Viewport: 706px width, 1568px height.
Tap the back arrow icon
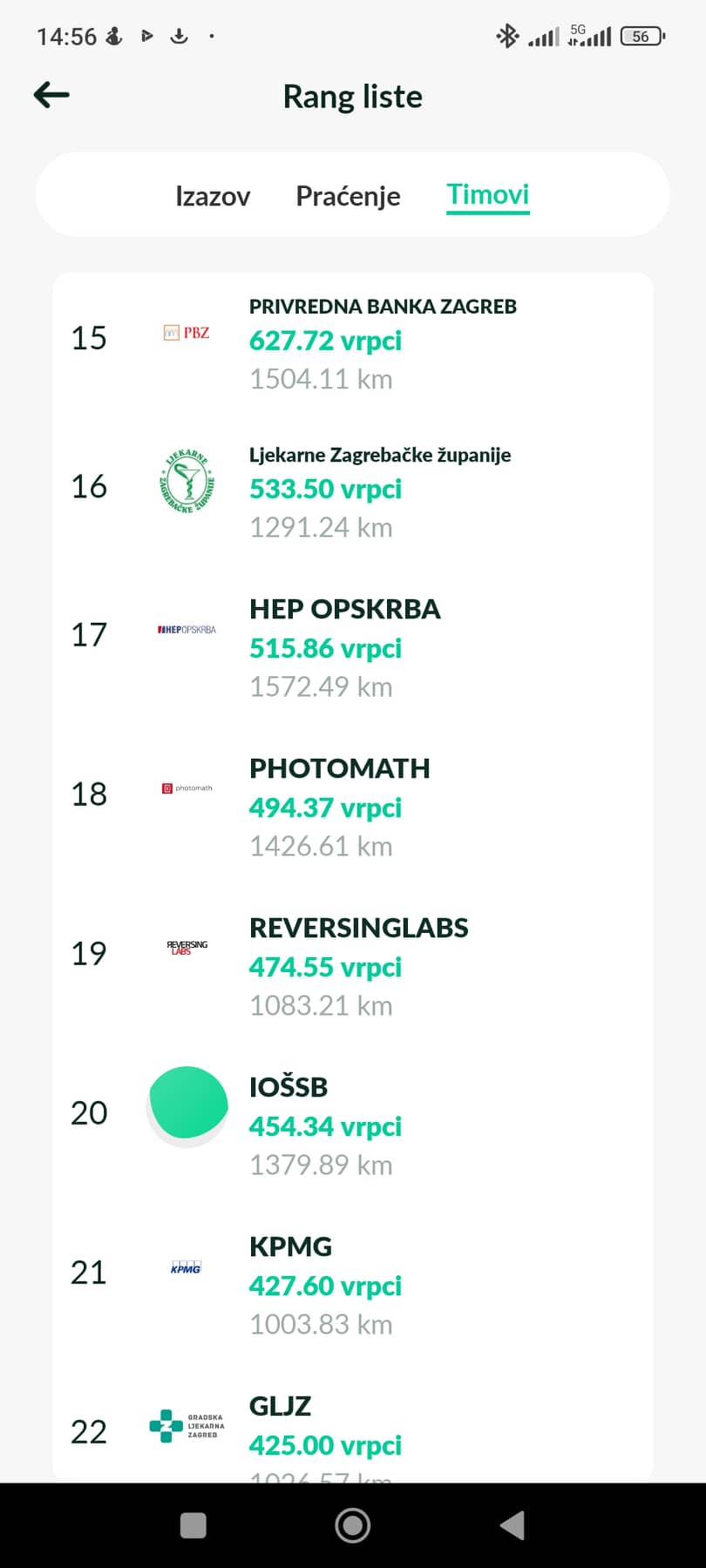coord(51,95)
